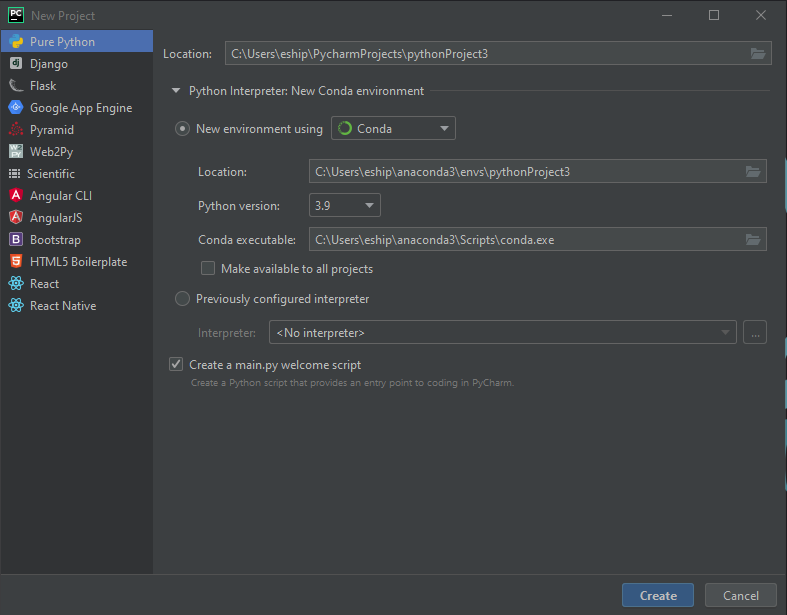Choose Scientific project type

tap(77, 174)
